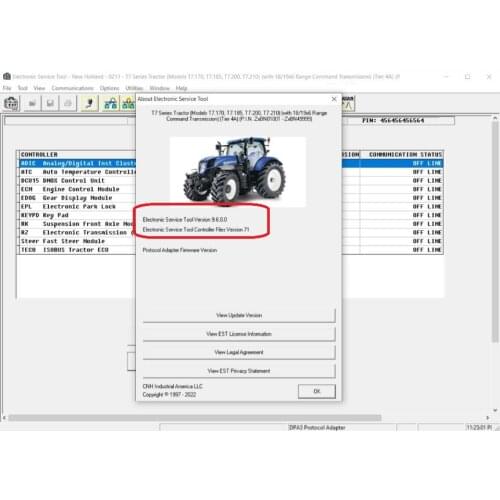
Task: Click the View EST Privacy Statement button
Action: click(x=239, y=371)
